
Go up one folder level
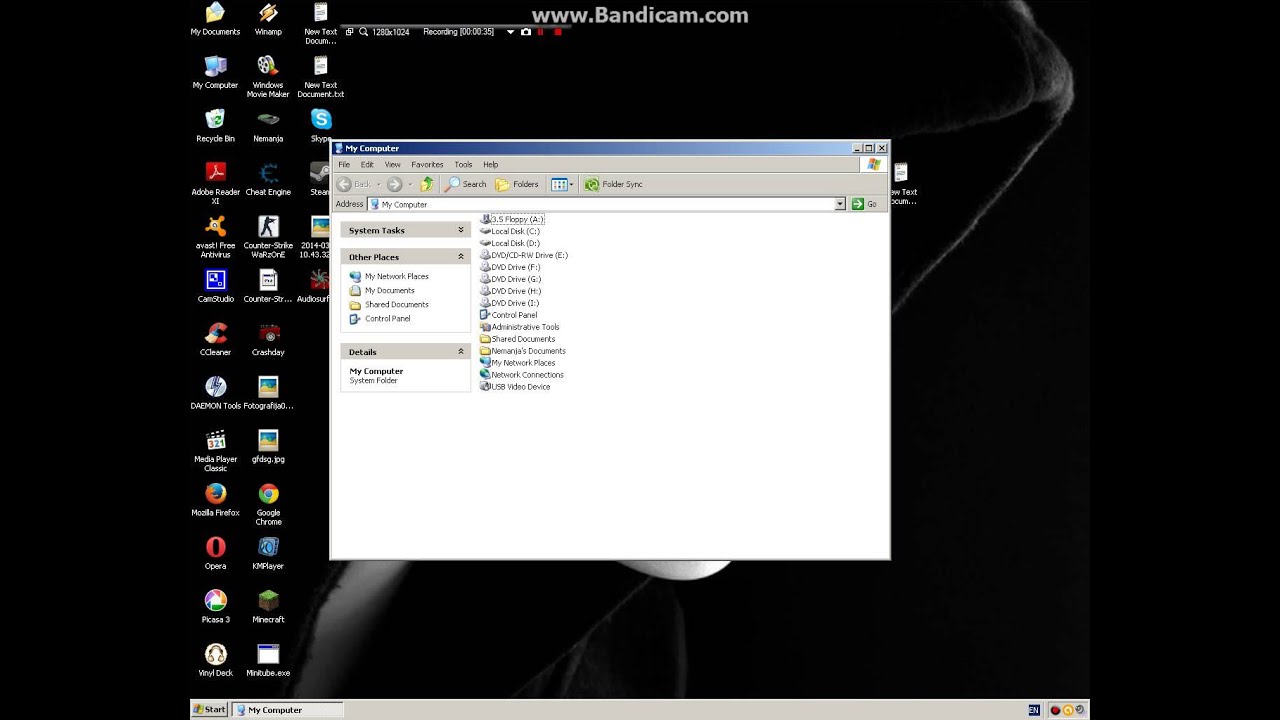[427, 184]
